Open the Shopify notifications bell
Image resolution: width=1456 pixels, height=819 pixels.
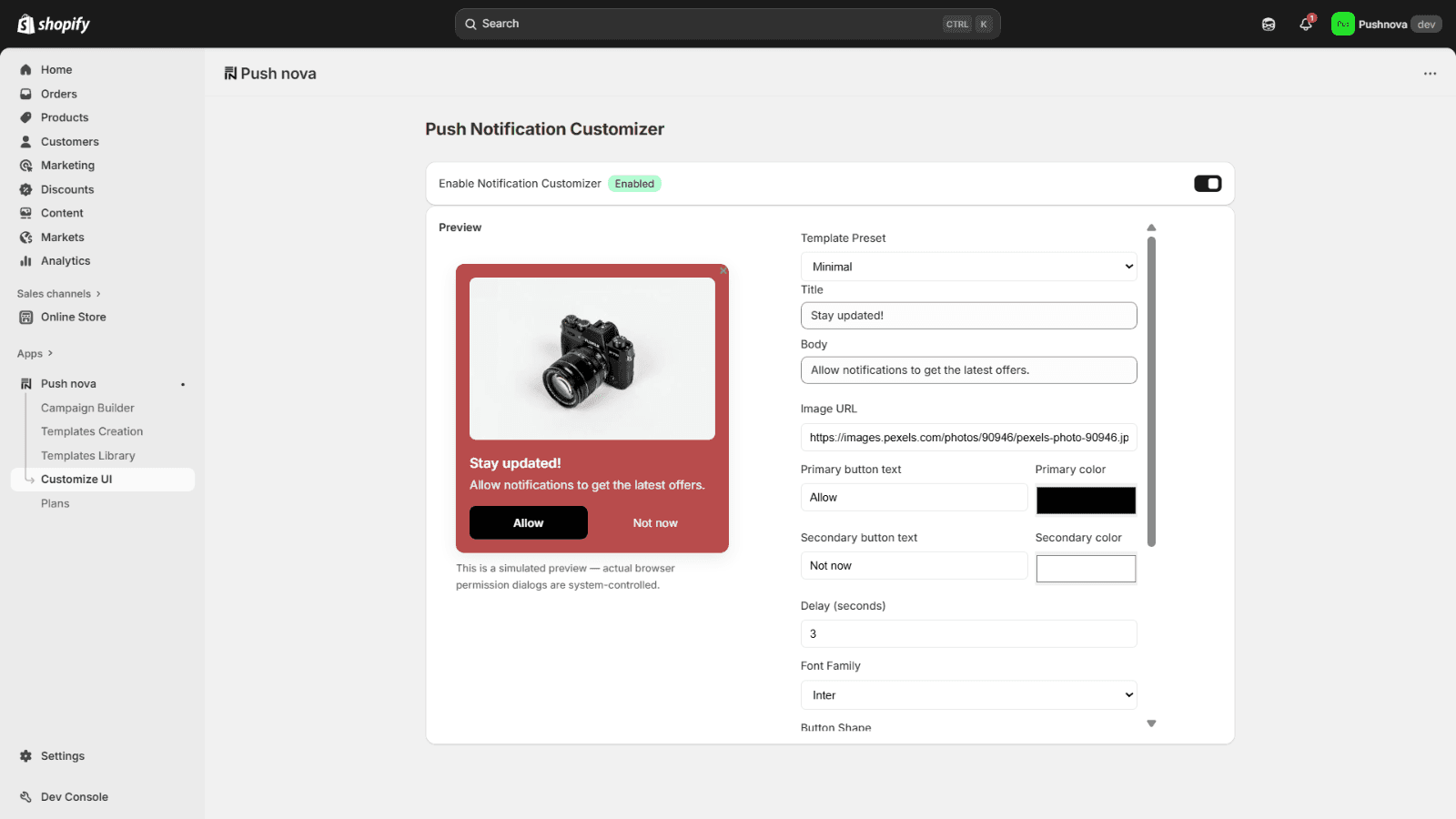click(x=1305, y=24)
